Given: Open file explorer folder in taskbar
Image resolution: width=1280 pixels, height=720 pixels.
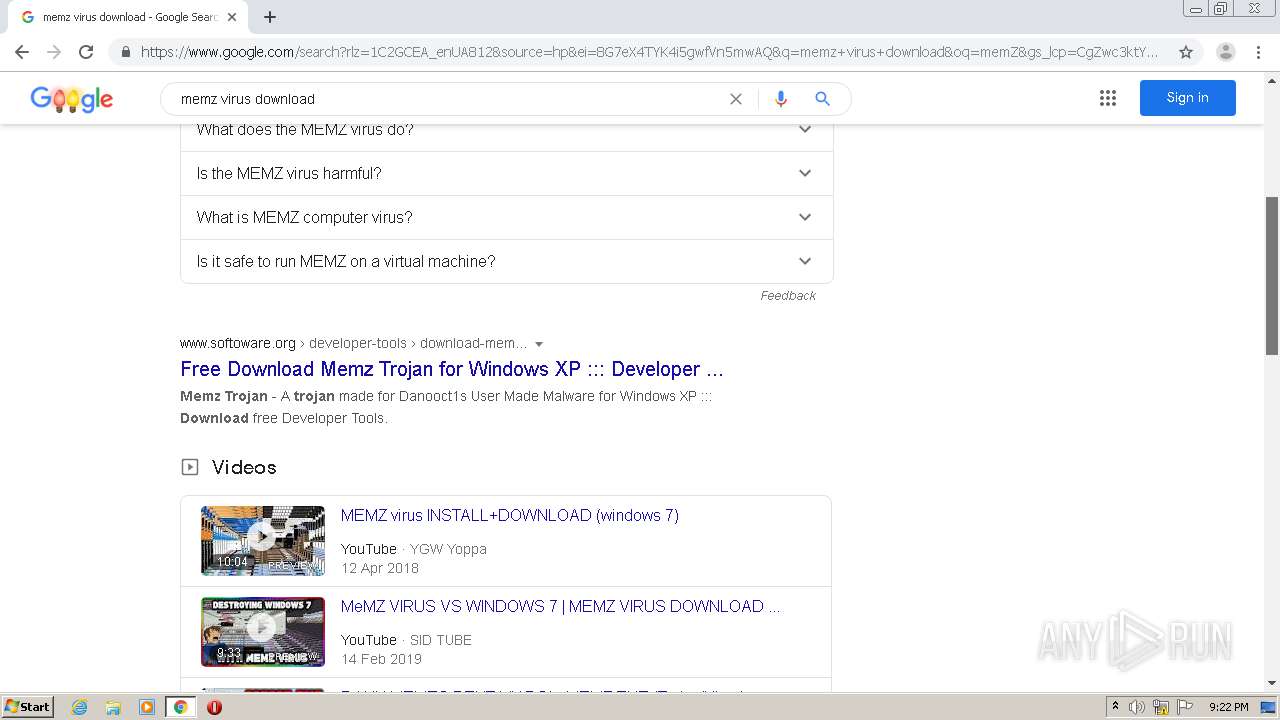Looking at the screenshot, I should 113,707.
